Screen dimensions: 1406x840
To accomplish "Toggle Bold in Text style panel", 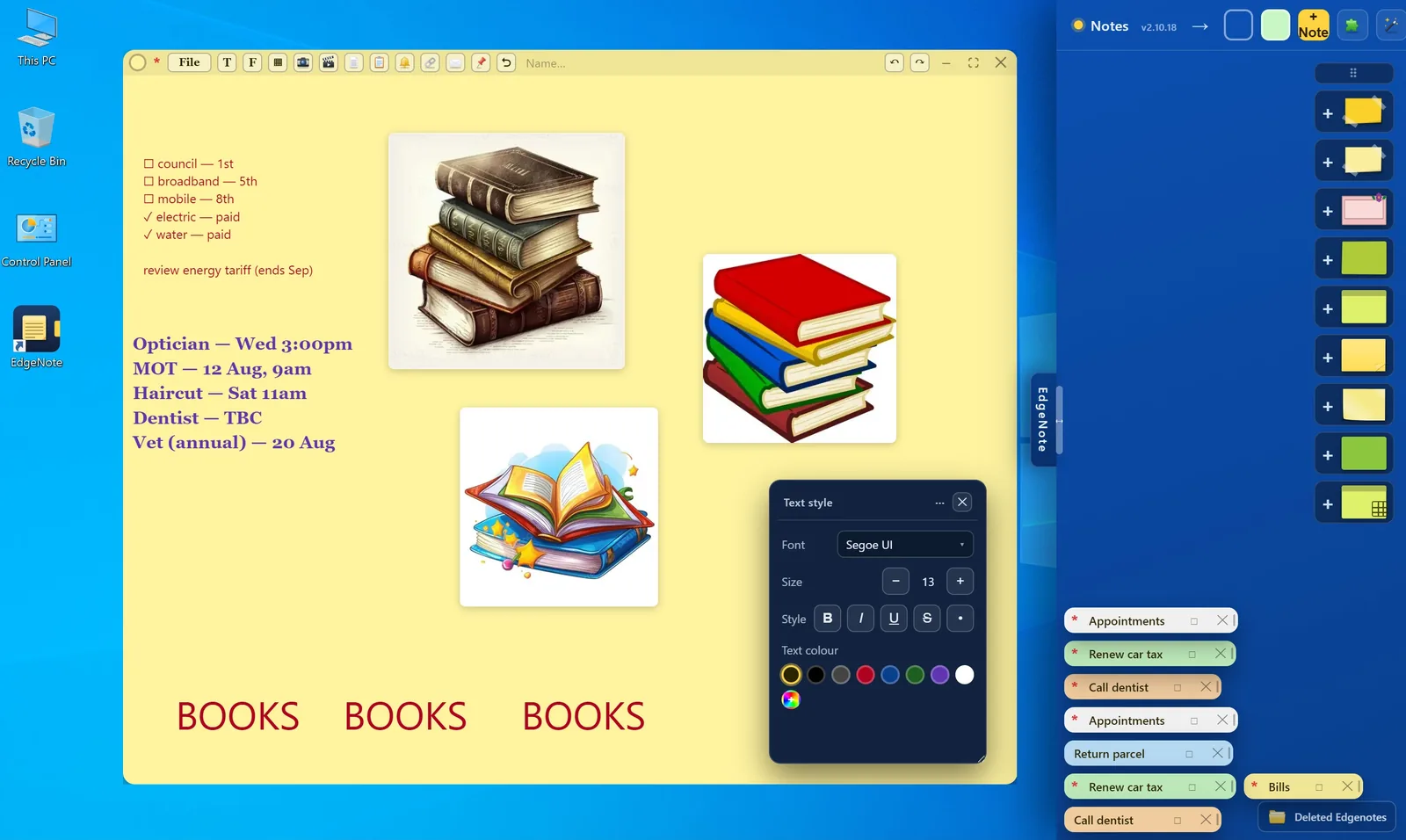I will click(828, 619).
